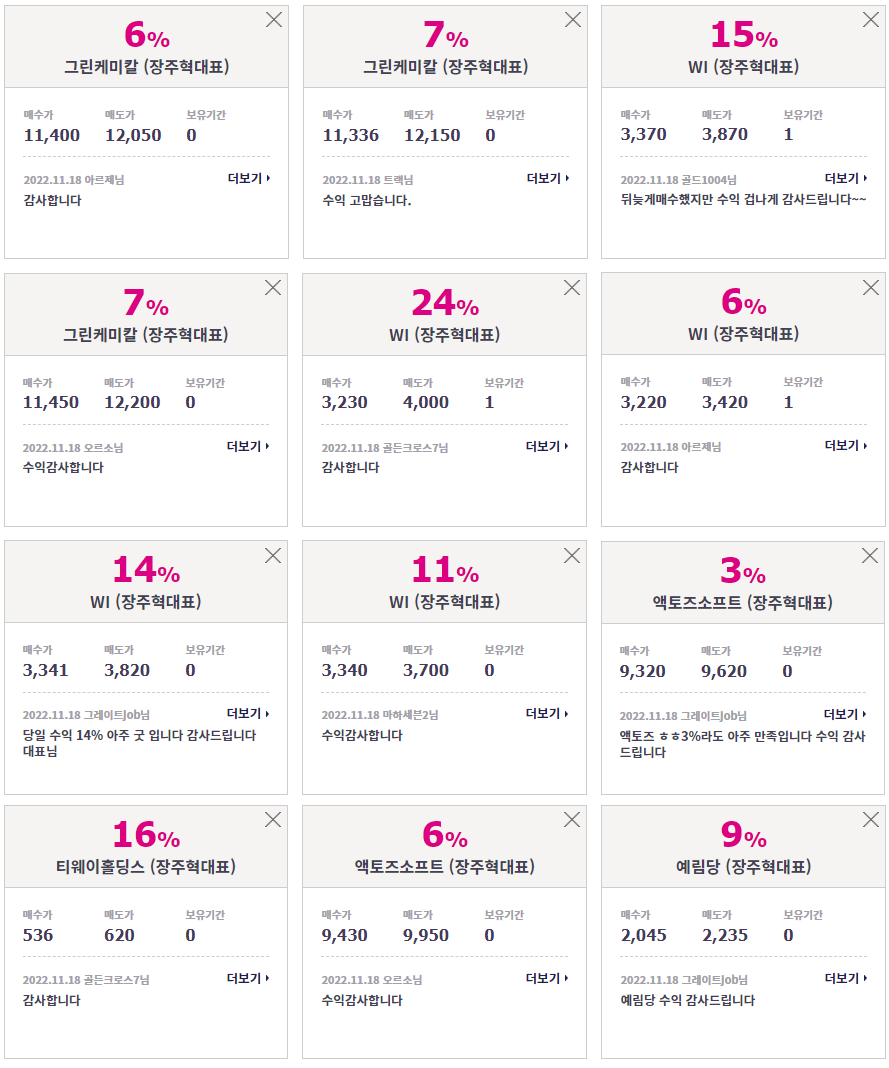Dismiss the 9% 예림당 card
This screenshot has width=889, height=1068.
871,819
